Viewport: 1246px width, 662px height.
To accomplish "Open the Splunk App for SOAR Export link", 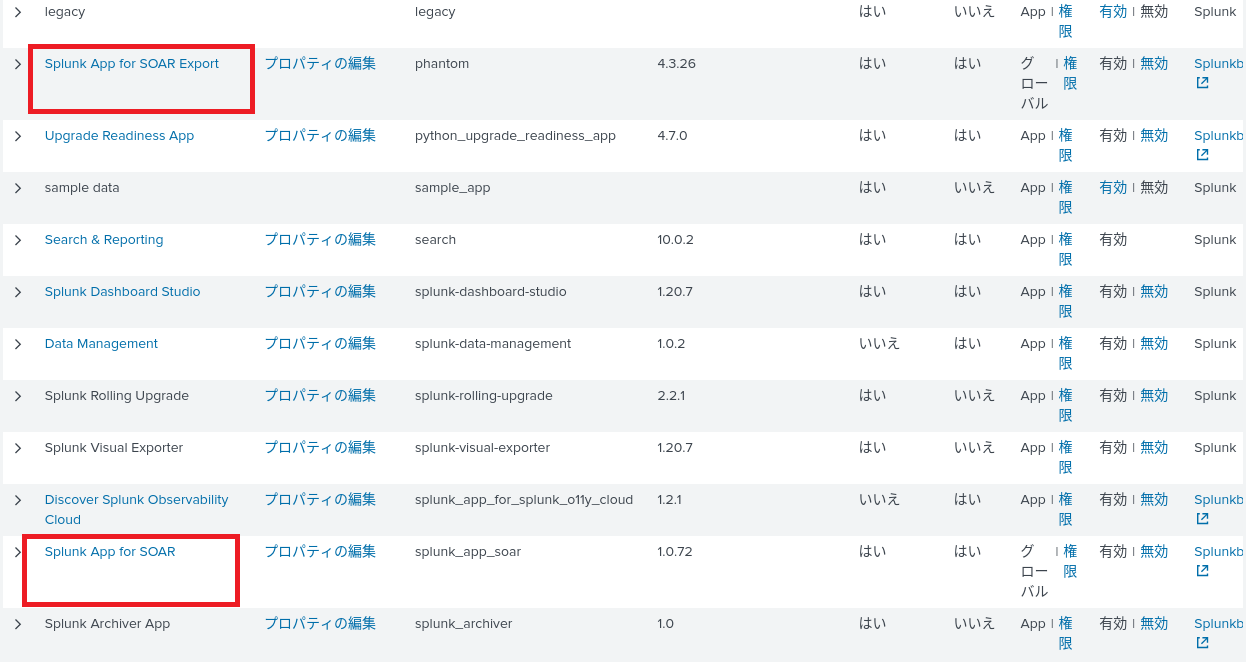I will click(x=131, y=64).
